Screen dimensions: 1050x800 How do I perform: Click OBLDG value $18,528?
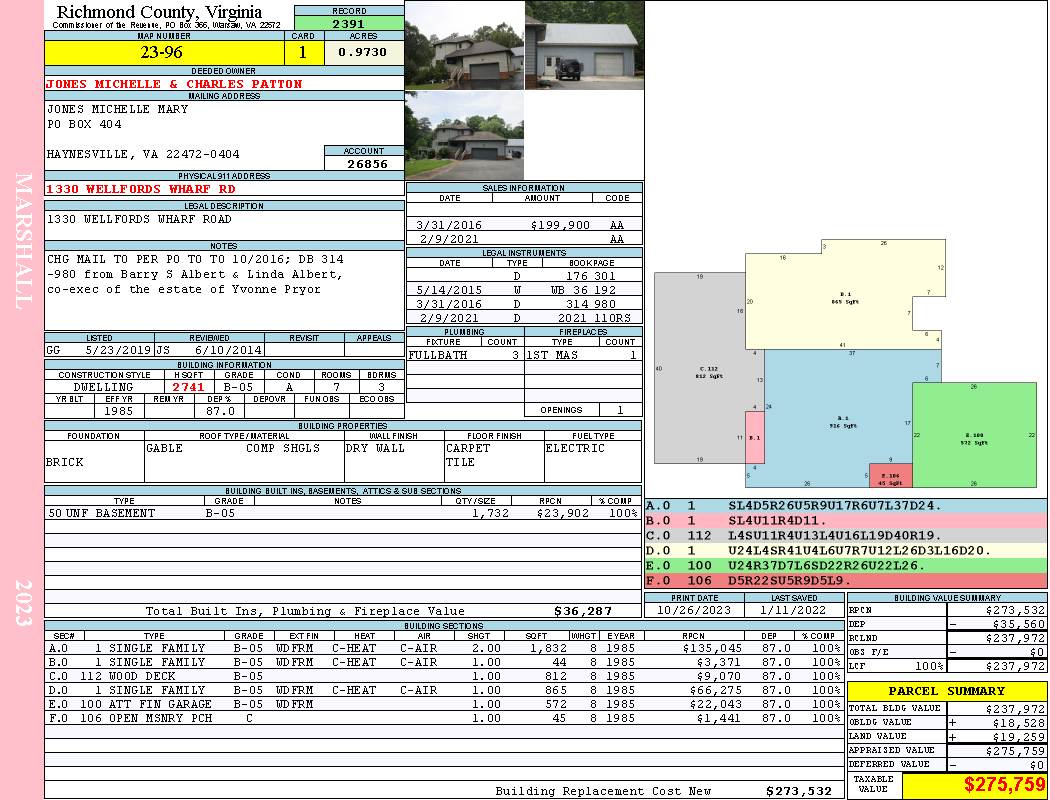coord(1018,723)
